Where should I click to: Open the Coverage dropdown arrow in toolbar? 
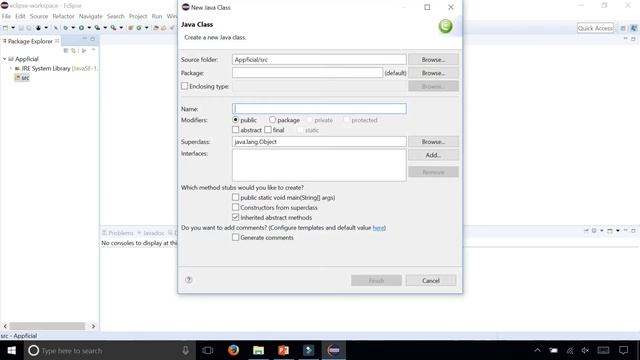pos(105,28)
